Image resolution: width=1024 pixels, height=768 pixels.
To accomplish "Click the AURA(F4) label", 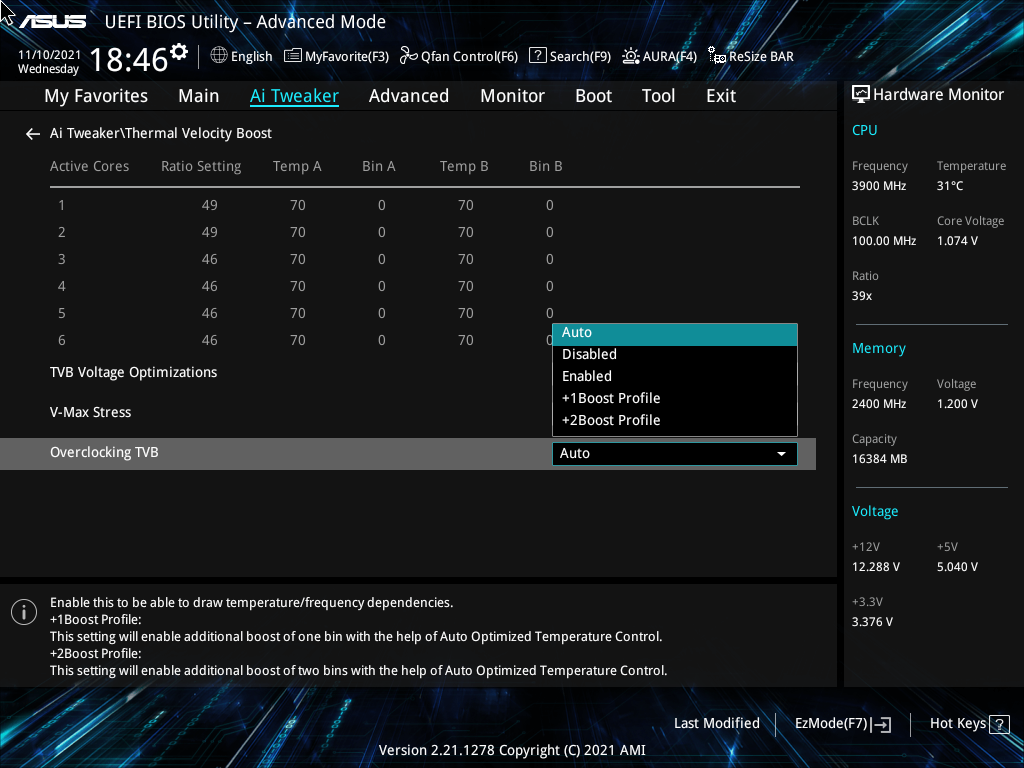I will point(669,57).
